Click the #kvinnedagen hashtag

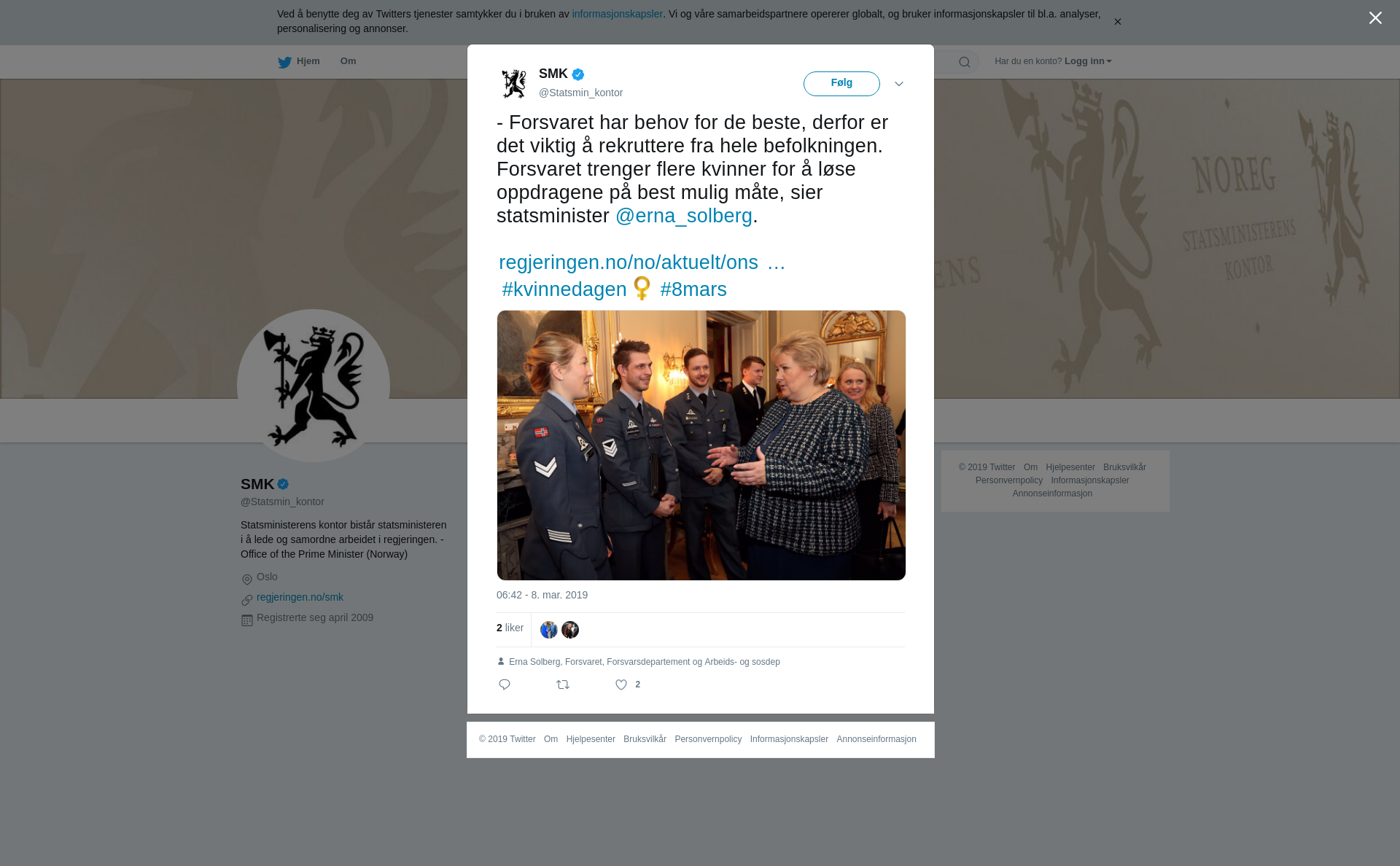564,289
